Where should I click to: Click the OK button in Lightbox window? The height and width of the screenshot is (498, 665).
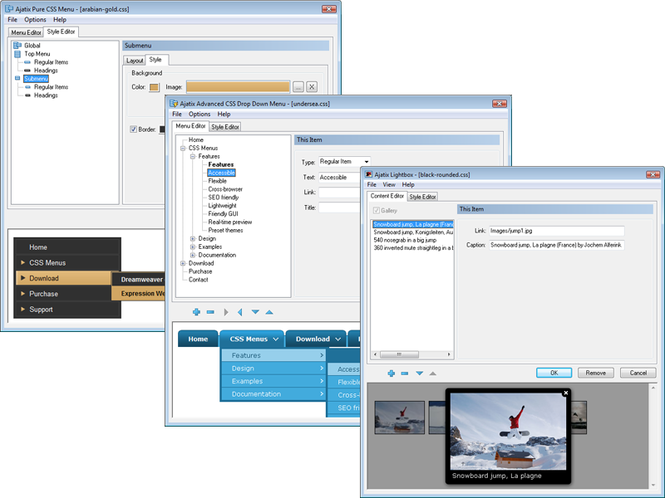tap(554, 373)
